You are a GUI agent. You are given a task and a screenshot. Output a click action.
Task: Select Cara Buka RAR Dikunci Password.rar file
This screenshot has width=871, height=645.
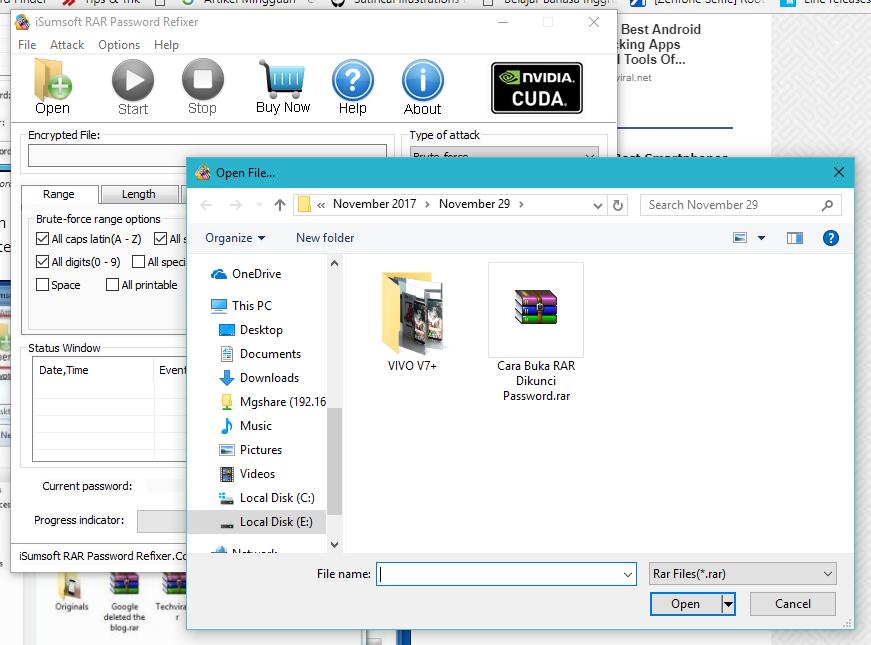[x=536, y=332]
